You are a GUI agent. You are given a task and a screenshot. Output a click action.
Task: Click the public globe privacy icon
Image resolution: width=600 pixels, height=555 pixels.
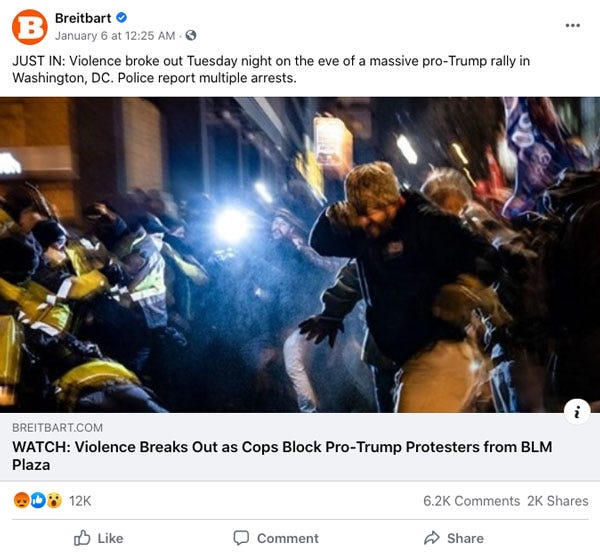(191, 36)
